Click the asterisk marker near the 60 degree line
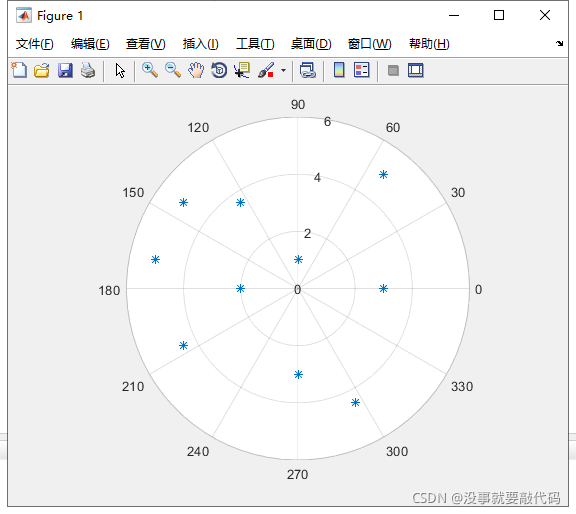The width and height of the screenshot is (576, 514). [383, 175]
